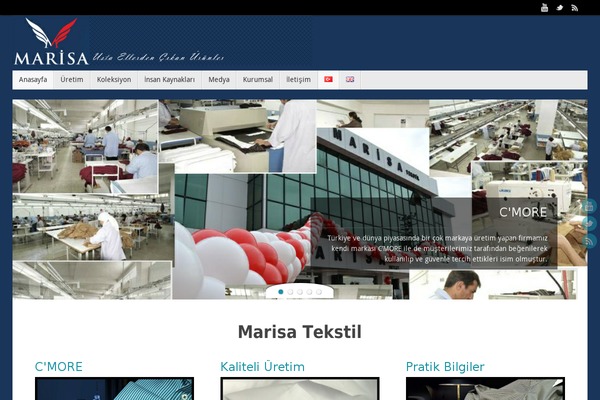Open the RSS feed icon in top bar
Screen dimensions: 600x400
(574, 7)
